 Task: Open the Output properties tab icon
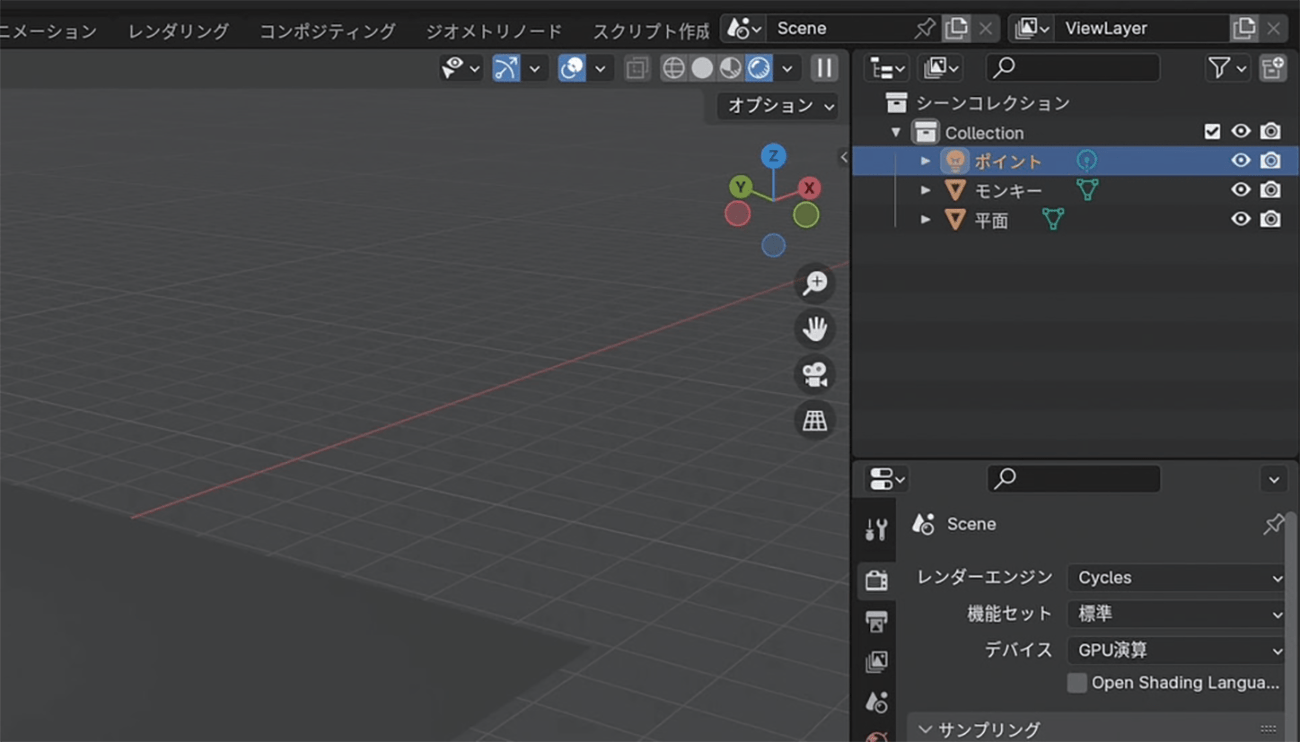[x=877, y=621]
